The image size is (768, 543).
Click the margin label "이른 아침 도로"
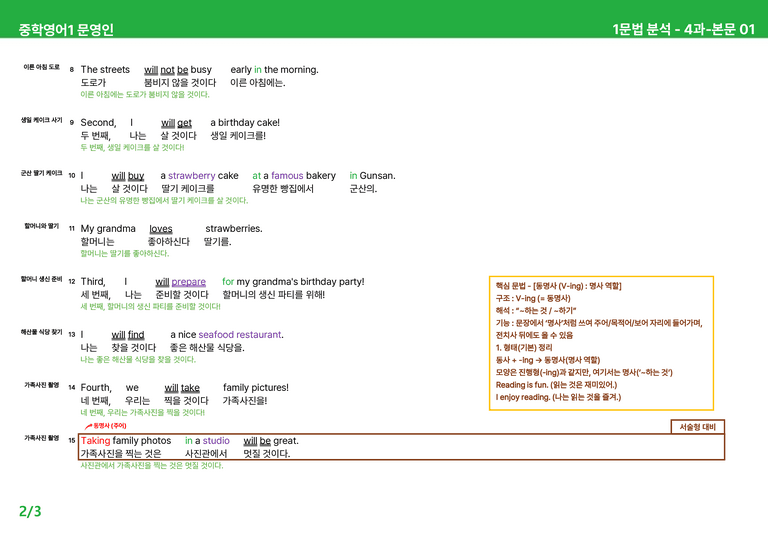pos(42,67)
